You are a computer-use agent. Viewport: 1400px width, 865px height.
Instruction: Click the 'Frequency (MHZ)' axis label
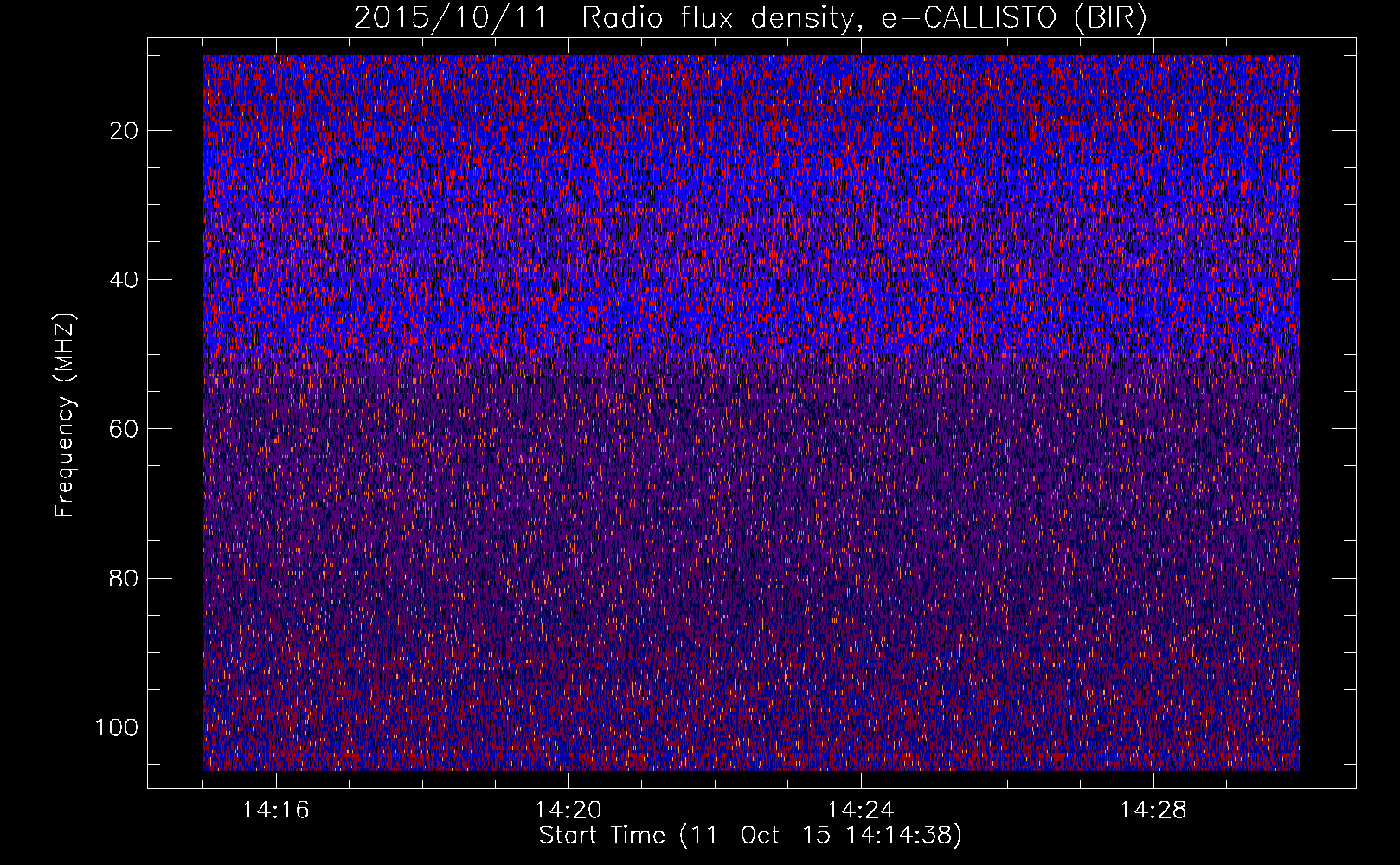pyautogui.click(x=65, y=415)
